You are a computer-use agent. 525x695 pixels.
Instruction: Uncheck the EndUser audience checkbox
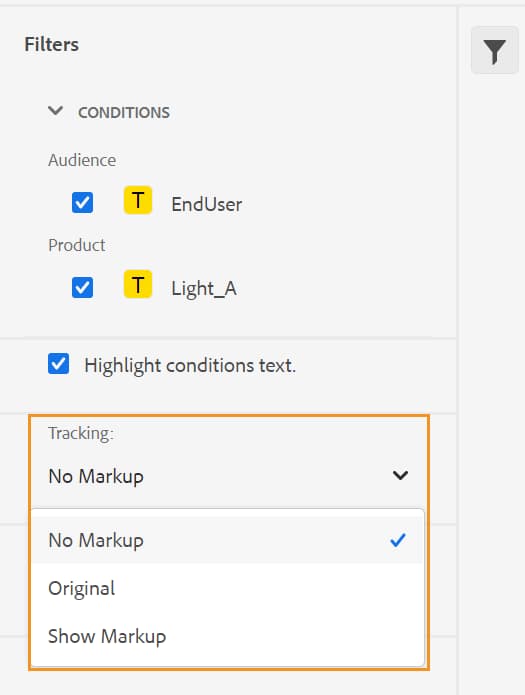pos(82,203)
